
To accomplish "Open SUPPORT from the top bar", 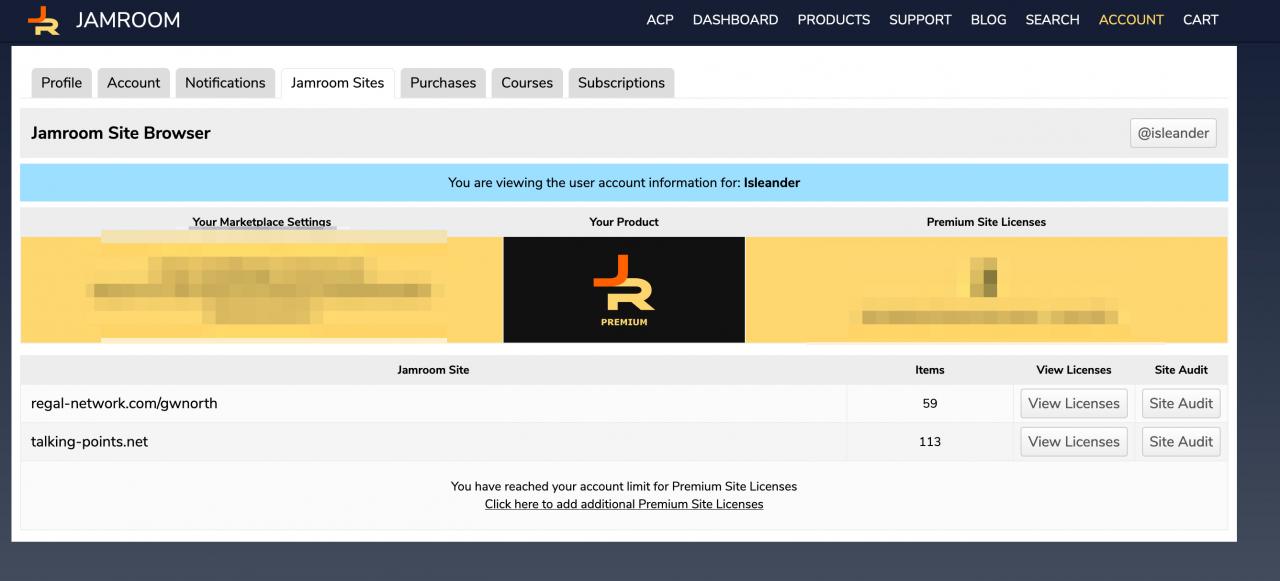I will click(x=920, y=20).
